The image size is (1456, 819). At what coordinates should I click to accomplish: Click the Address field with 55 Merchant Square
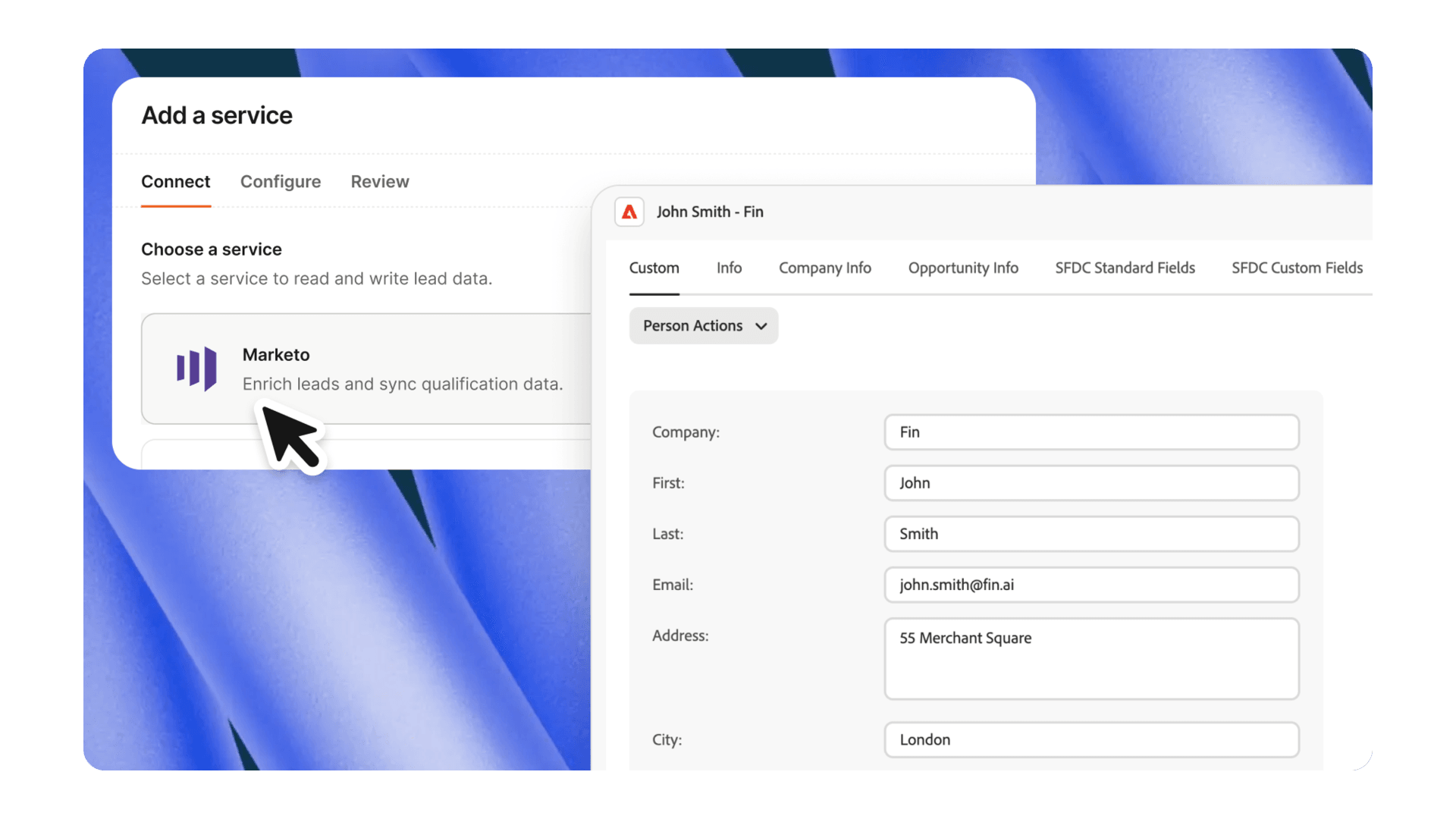pos(1092,658)
